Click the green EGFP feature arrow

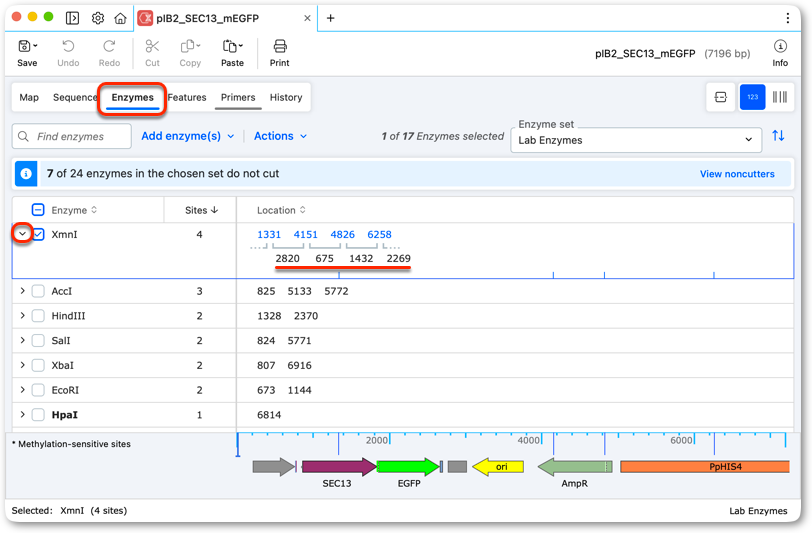pyautogui.click(x=408, y=467)
